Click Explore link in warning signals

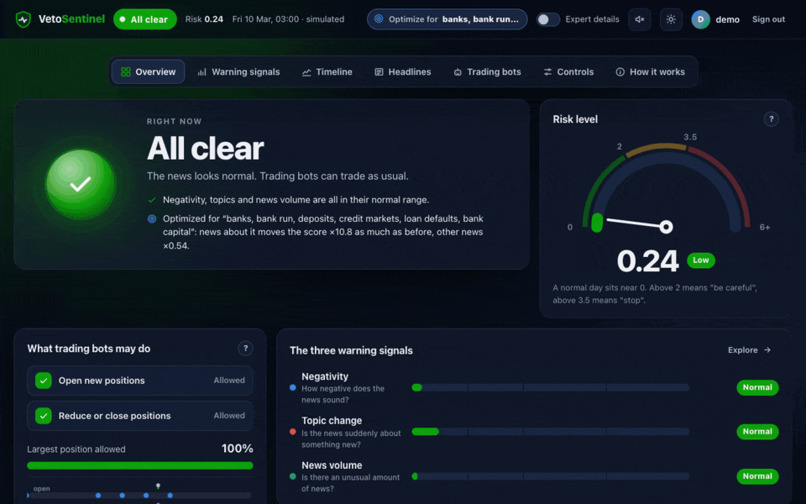[749, 350]
